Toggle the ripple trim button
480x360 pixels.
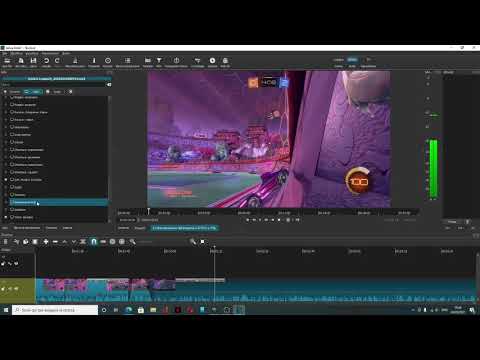pos(113,242)
